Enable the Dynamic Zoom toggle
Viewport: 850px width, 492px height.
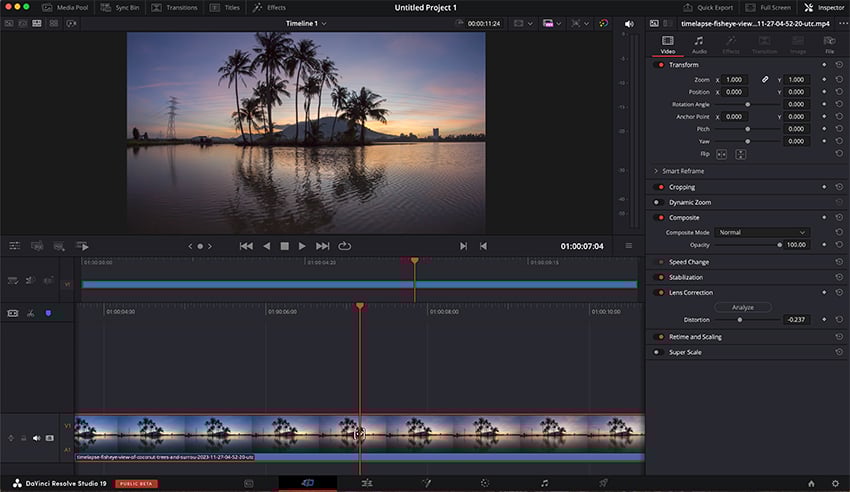click(x=659, y=202)
